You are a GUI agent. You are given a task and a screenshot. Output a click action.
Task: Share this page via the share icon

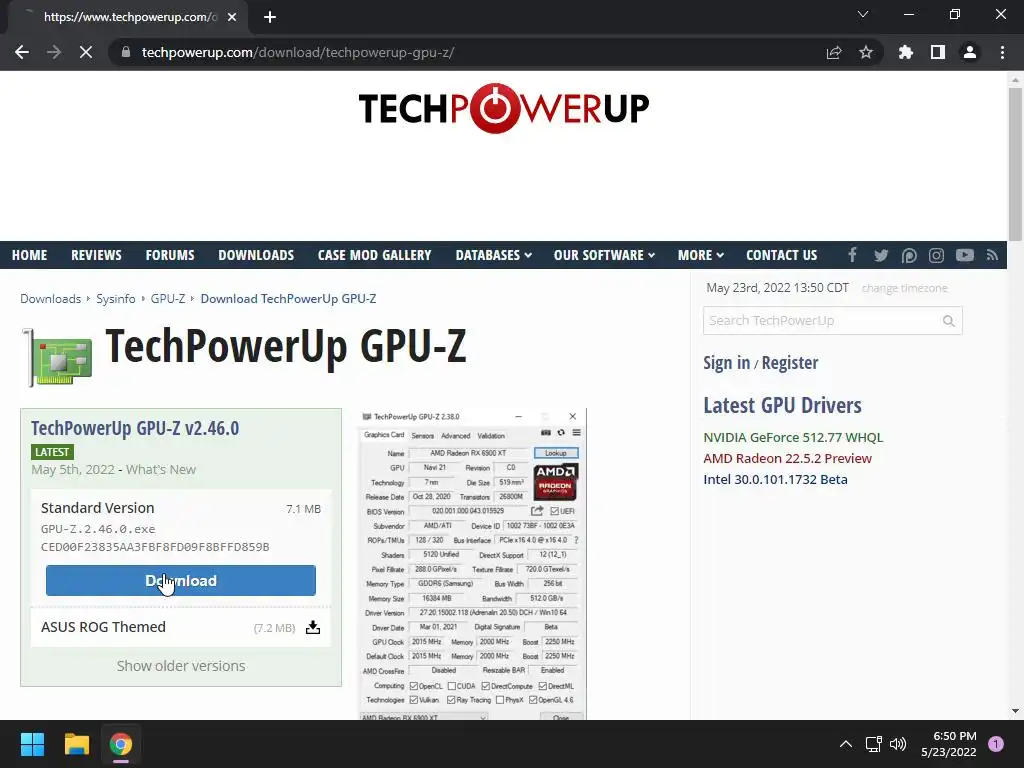(834, 52)
